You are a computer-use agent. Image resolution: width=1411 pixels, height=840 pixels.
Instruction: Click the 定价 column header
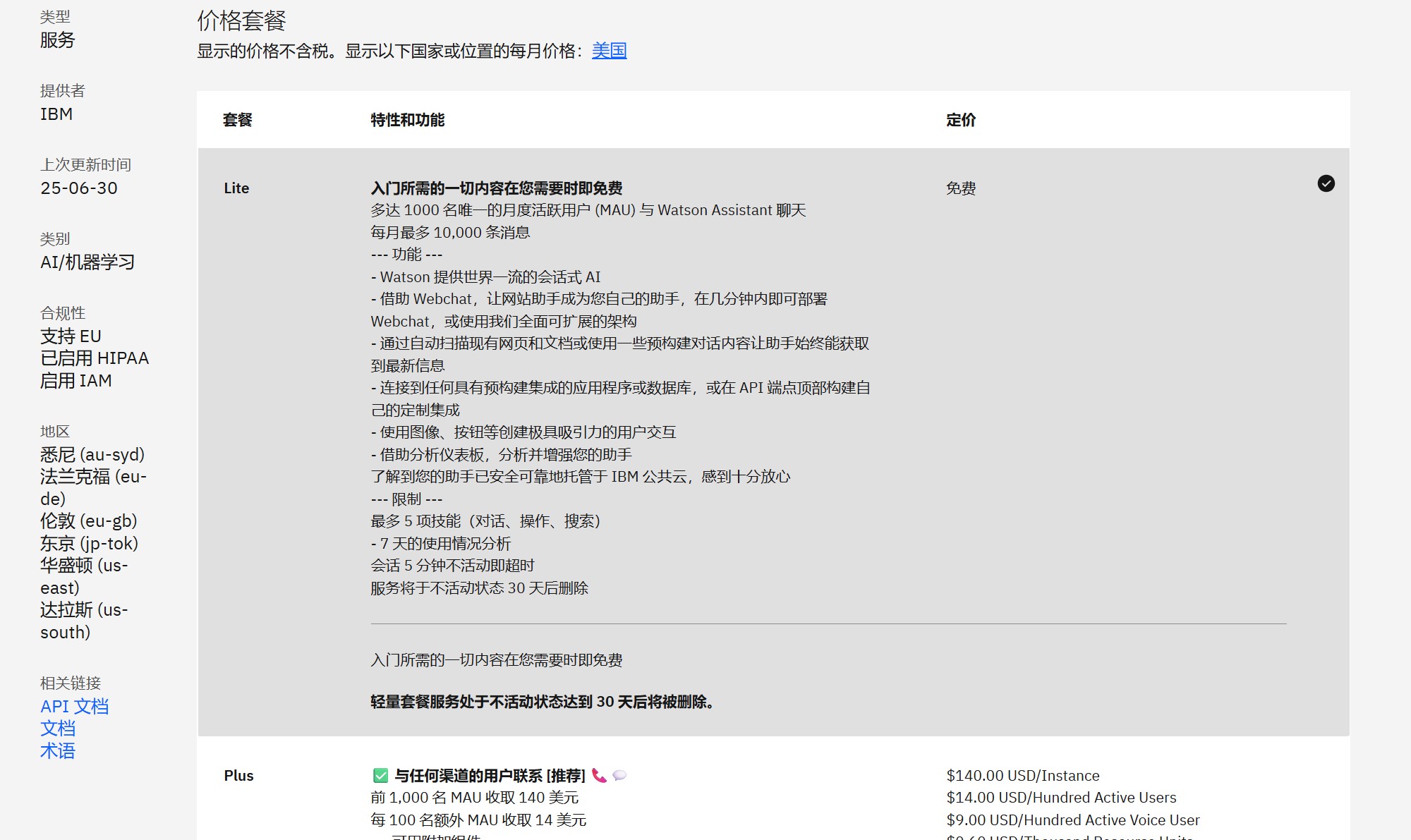tap(961, 120)
